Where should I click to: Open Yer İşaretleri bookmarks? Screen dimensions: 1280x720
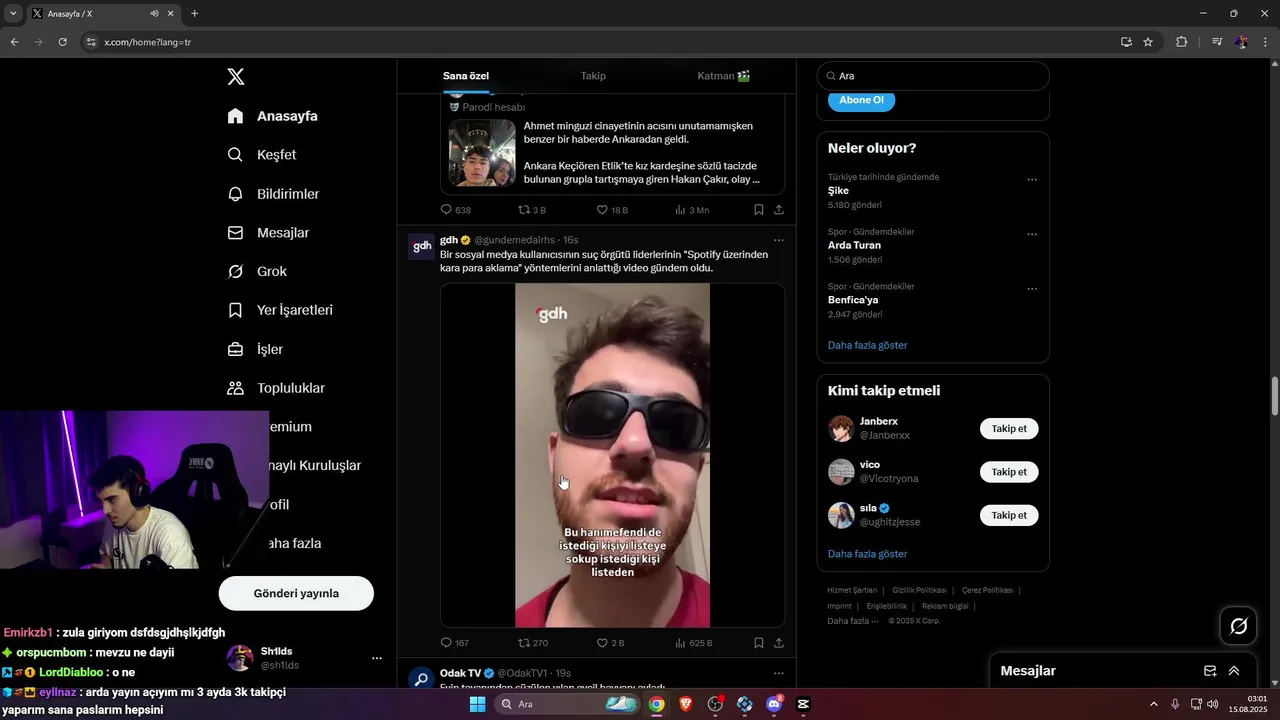[280, 311]
